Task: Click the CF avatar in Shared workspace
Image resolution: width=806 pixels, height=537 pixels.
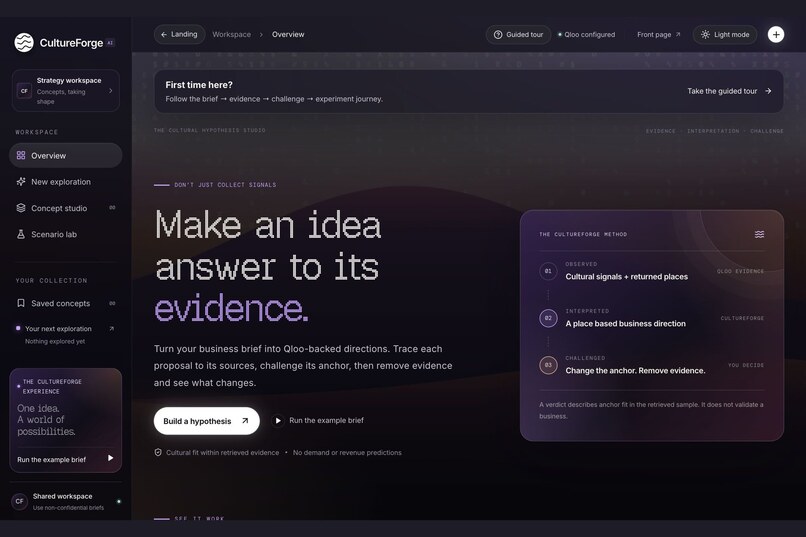Action: point(19,501)
